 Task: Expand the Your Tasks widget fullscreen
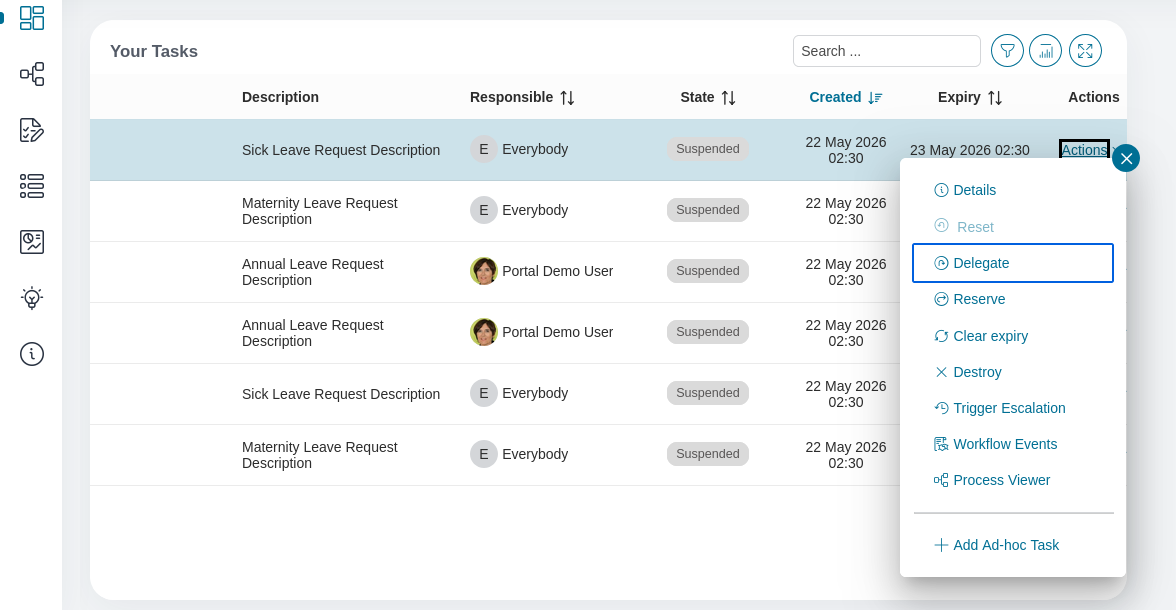1085,51
